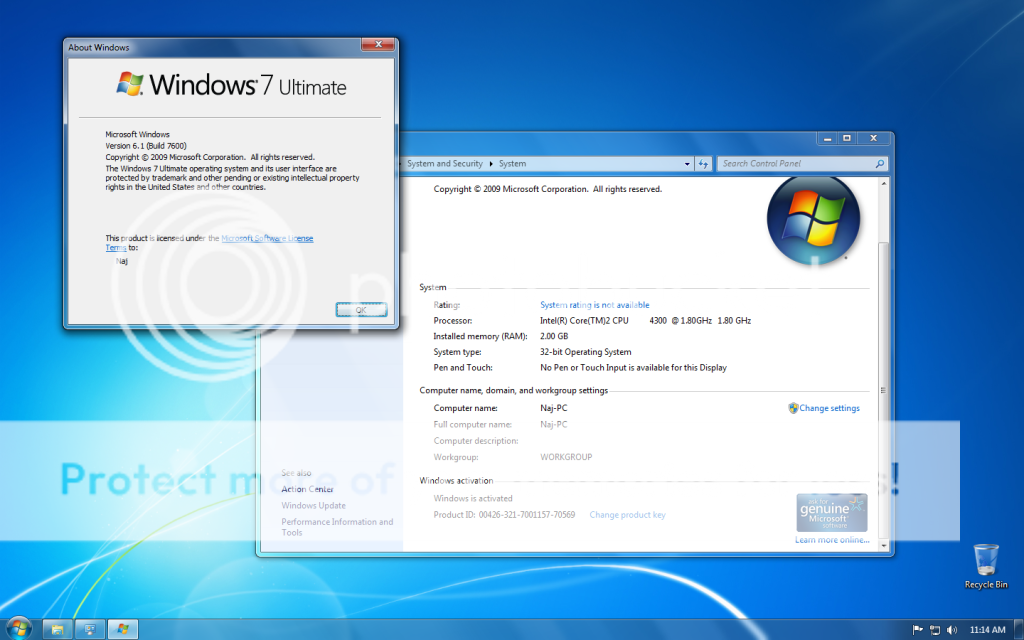Expand the address bar history dropdown
The width and height of the screenshot is (1024, 640).
point(686,164)
